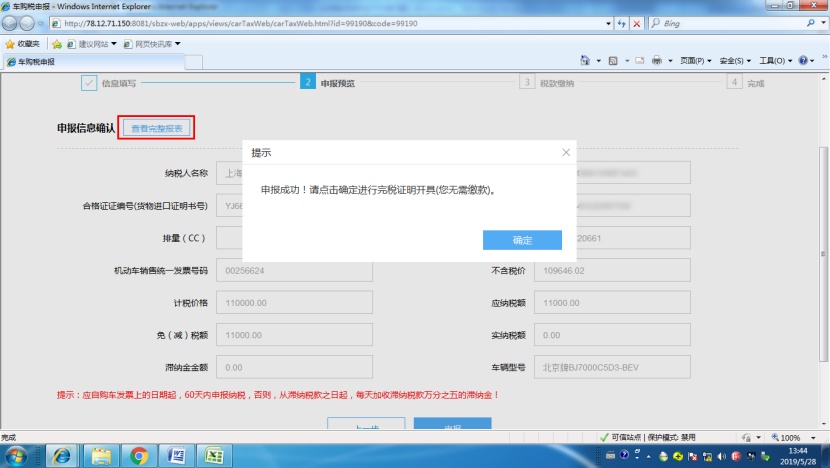Viewport: 830px width, 468px height.
Task: Add to favorites bar star icon
Action: [57, 44]
